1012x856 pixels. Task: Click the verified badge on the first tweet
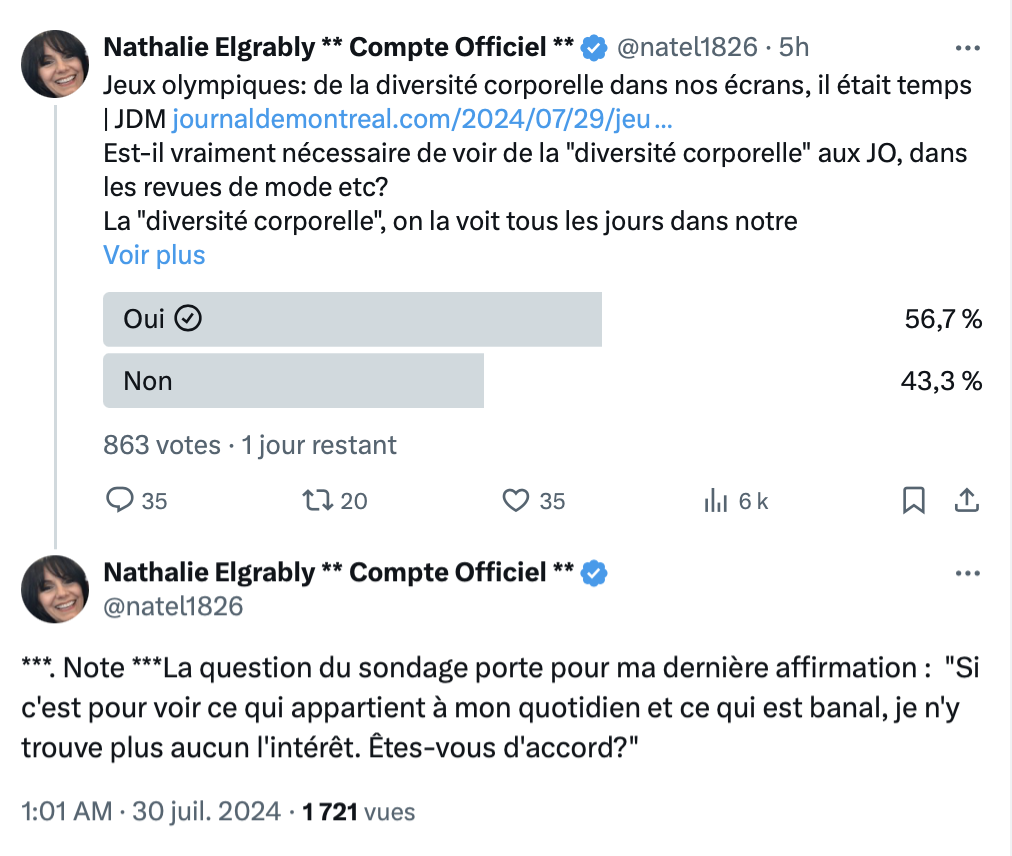pyautogui.click(x=594, y=48)
